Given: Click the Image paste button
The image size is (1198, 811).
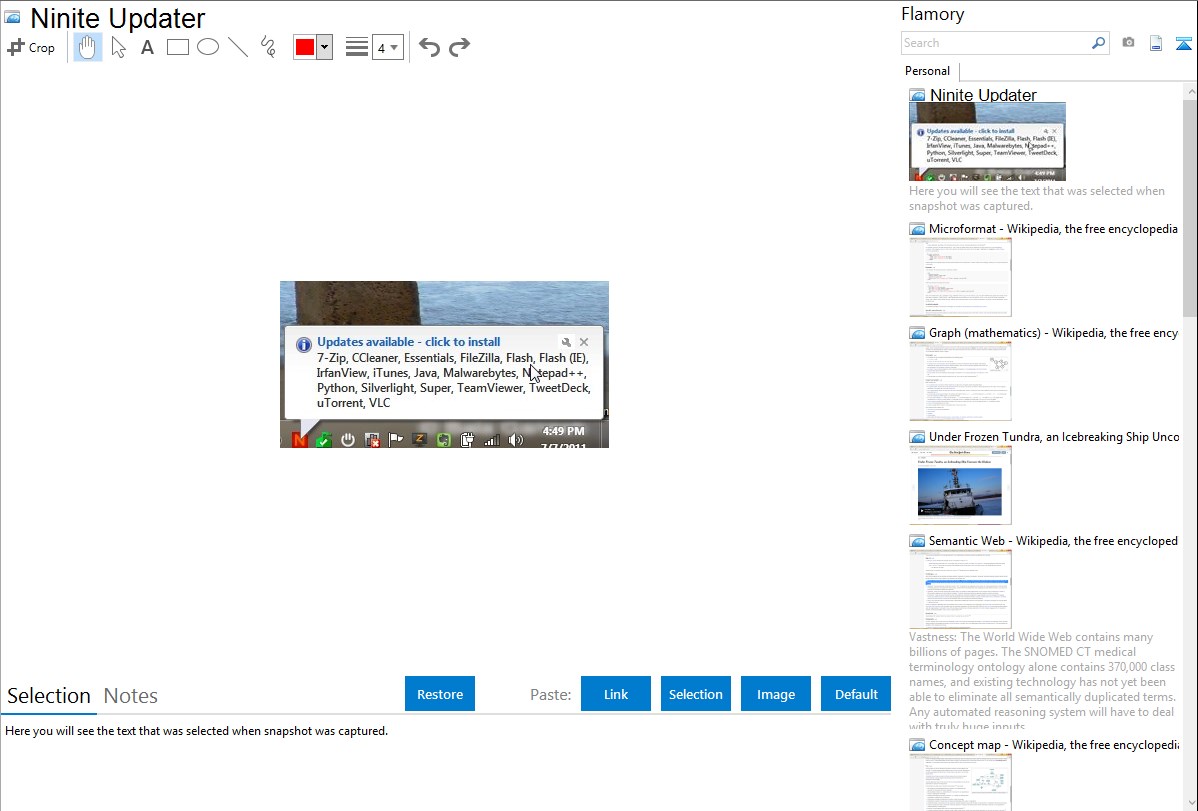Looking at the screenshot, I should click(775, 694).
